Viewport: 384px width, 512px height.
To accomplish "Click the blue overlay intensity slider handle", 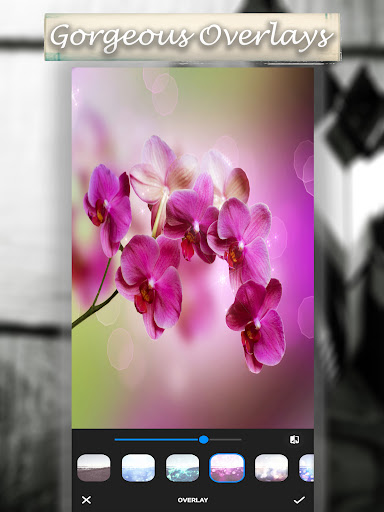I will pos(204,440).
